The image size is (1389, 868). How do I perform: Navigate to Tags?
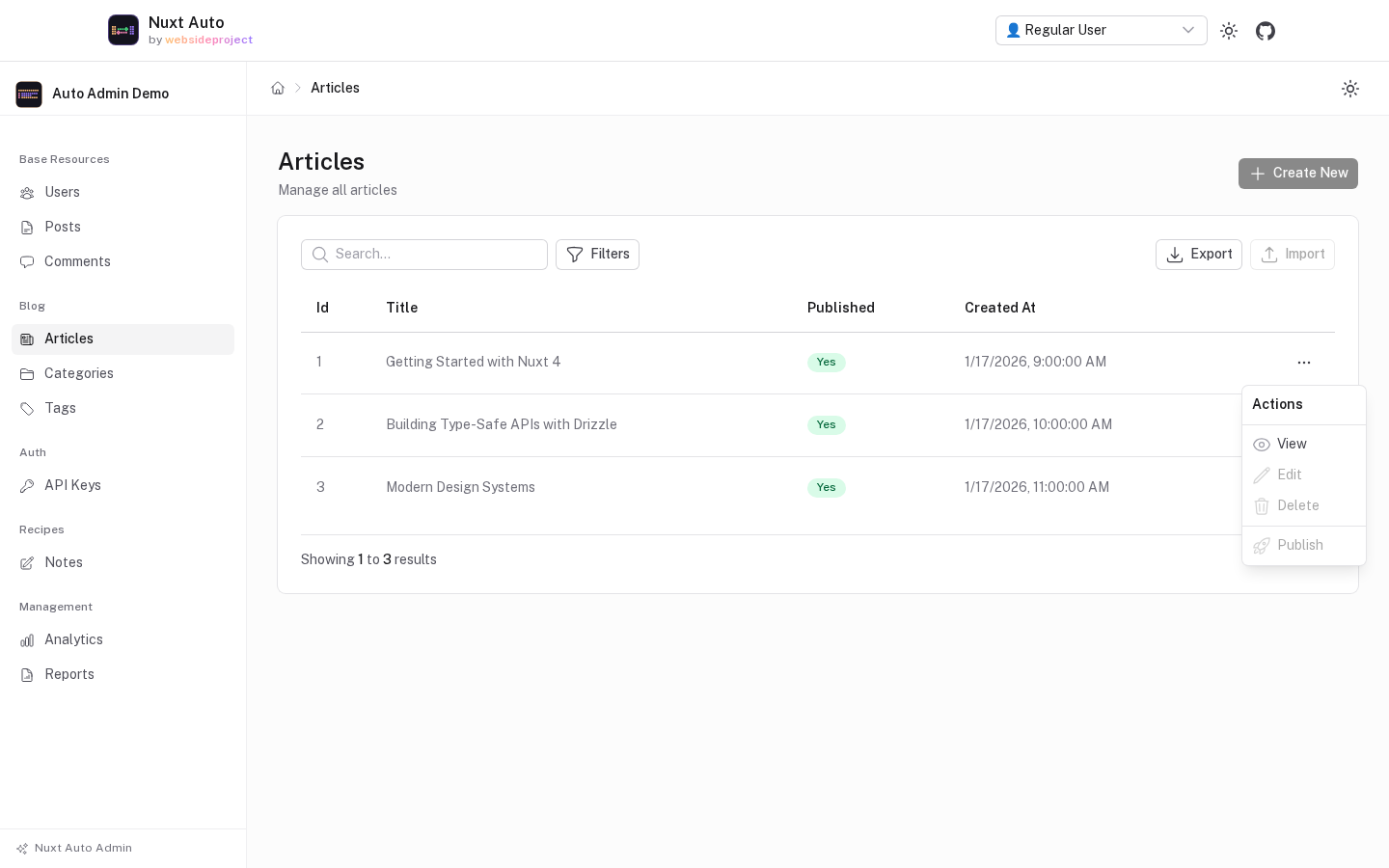pyautogui.click(x=123, y=408)
